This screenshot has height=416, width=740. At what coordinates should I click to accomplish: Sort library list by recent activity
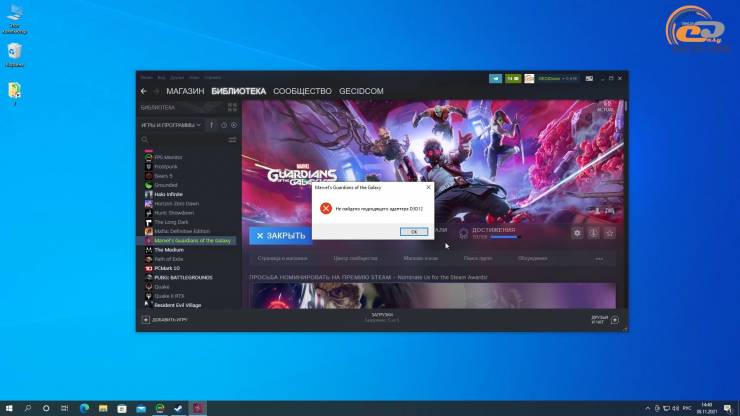point(224,125)
